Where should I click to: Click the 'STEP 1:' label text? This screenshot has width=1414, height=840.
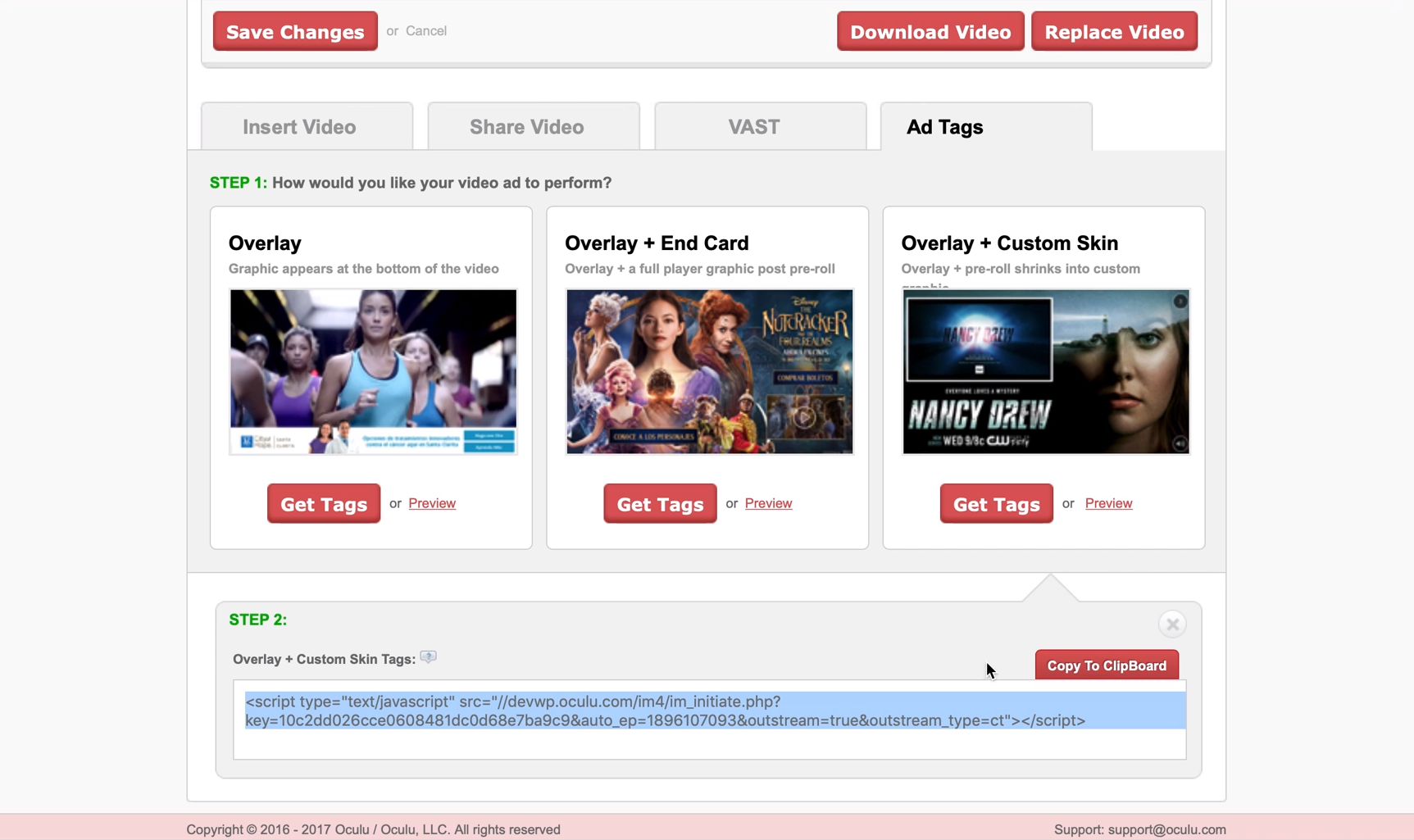[x=238, y=183]
